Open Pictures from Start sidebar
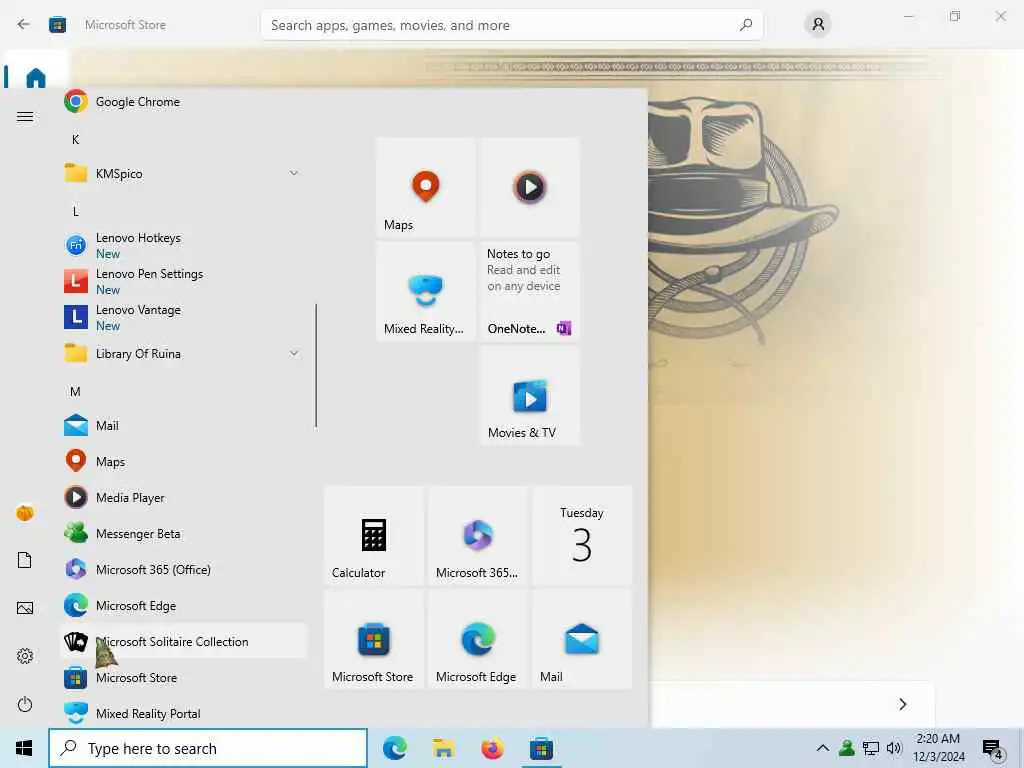 tap(25, 609)
